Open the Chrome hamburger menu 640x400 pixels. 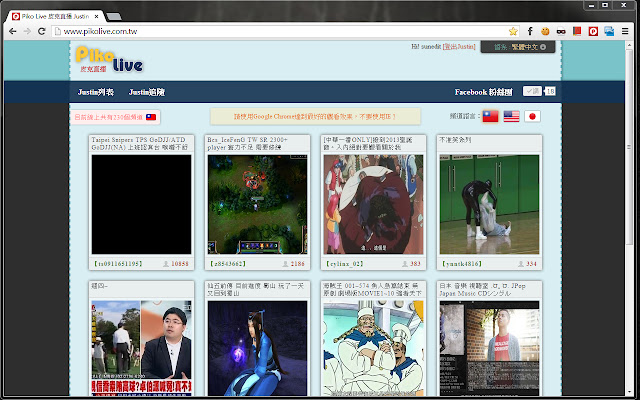tap(625, 31)
